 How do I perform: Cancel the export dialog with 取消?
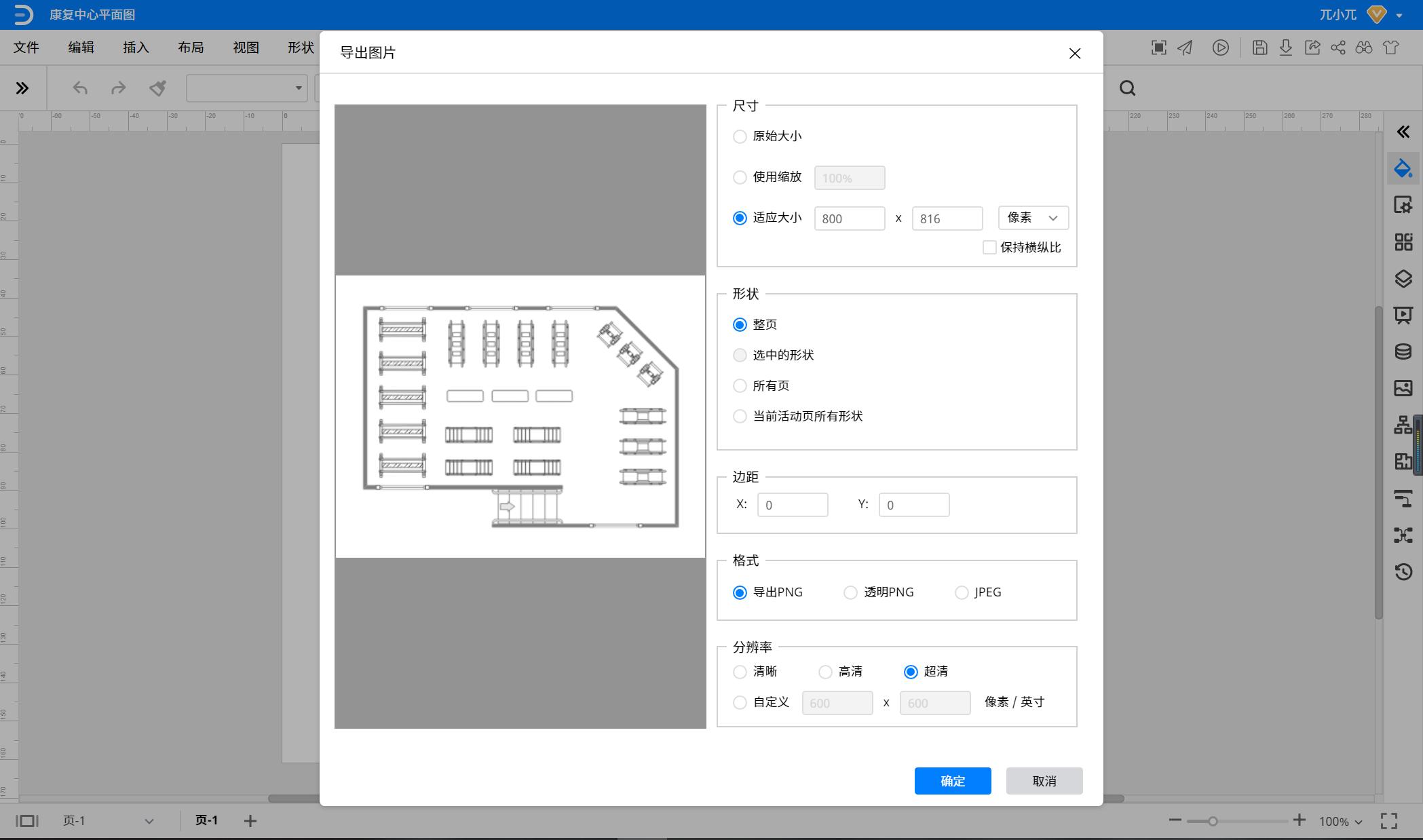(1044, 780)
